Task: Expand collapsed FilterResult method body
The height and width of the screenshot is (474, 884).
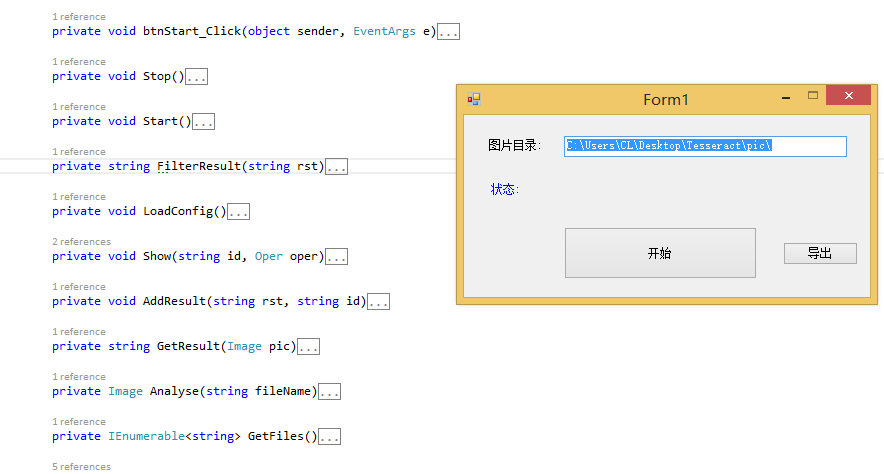Action: (x=337, y=167)
